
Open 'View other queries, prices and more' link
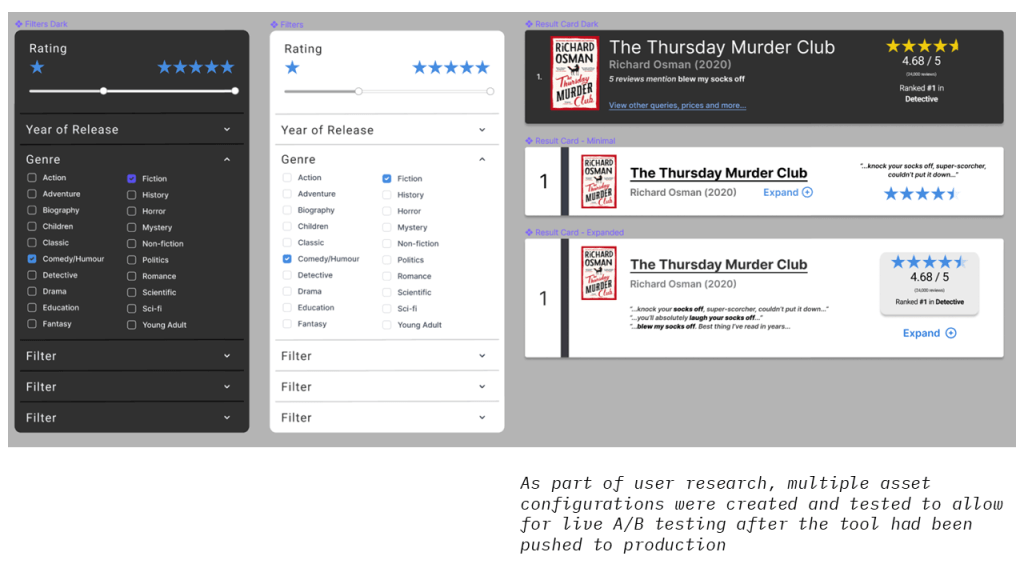pyautogui.click(x=677, y=105)
